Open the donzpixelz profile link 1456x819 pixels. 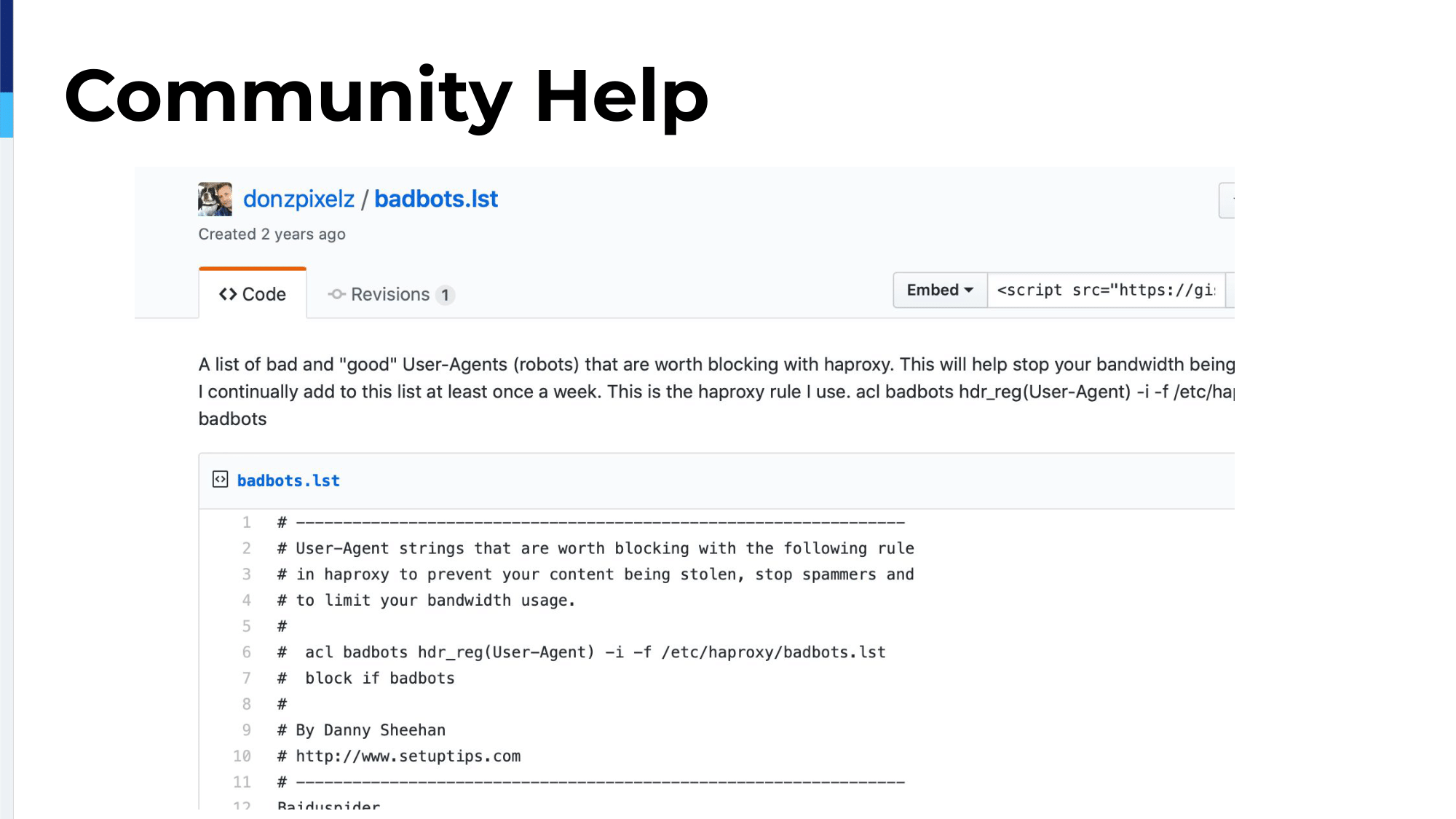tap(298, 199)
